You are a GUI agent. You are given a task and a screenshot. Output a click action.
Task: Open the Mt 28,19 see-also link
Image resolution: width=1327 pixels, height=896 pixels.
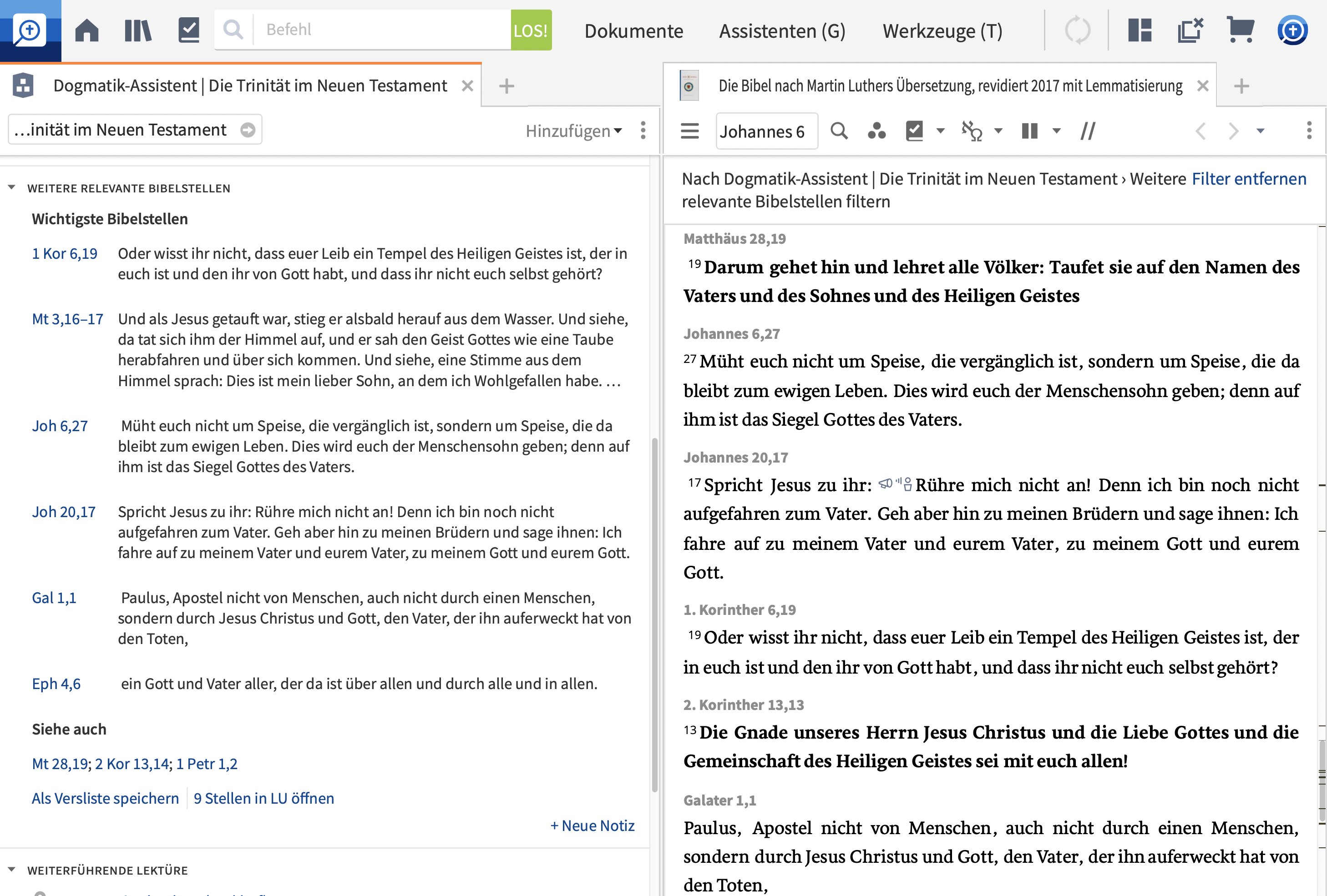(60, 764)
